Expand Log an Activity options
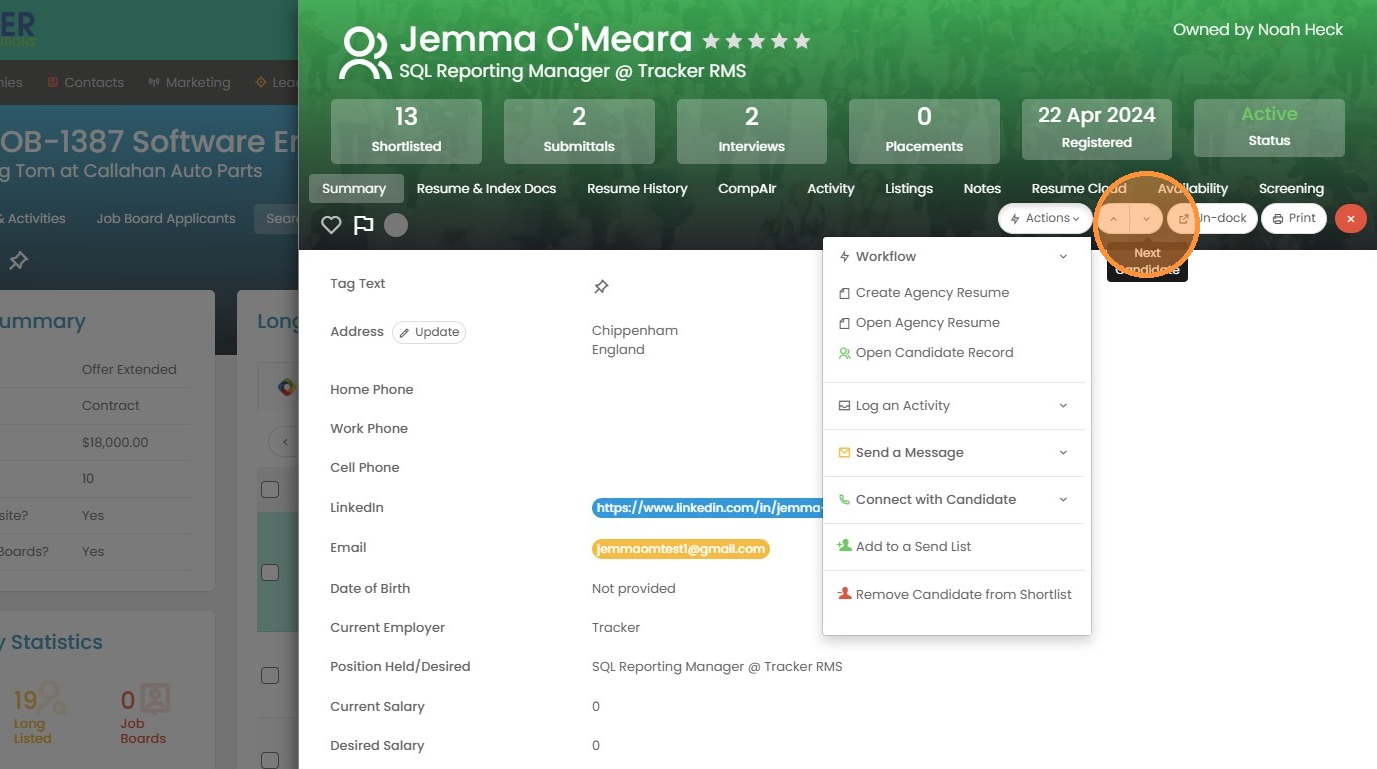 (x=955, y=406)
